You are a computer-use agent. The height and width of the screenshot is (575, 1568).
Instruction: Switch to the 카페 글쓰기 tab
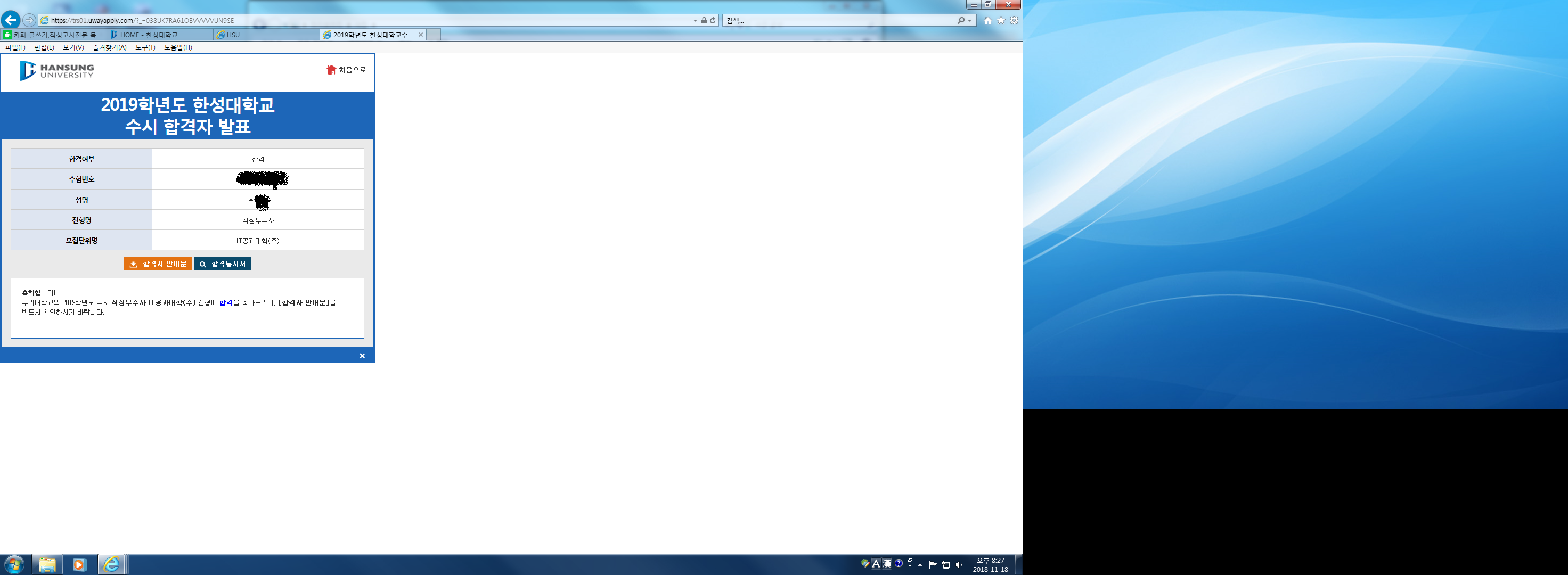(54, 35)
